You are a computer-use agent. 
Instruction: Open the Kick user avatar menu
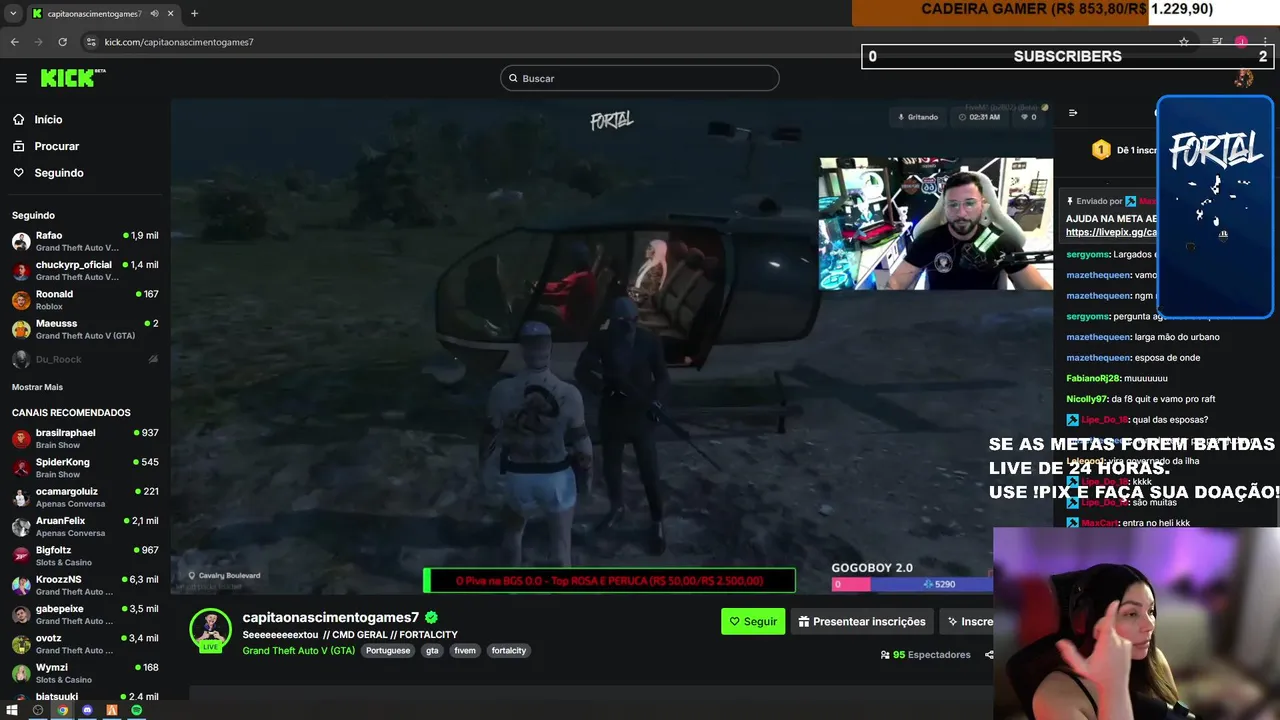pyautogui.click(x=1243, y=78)
